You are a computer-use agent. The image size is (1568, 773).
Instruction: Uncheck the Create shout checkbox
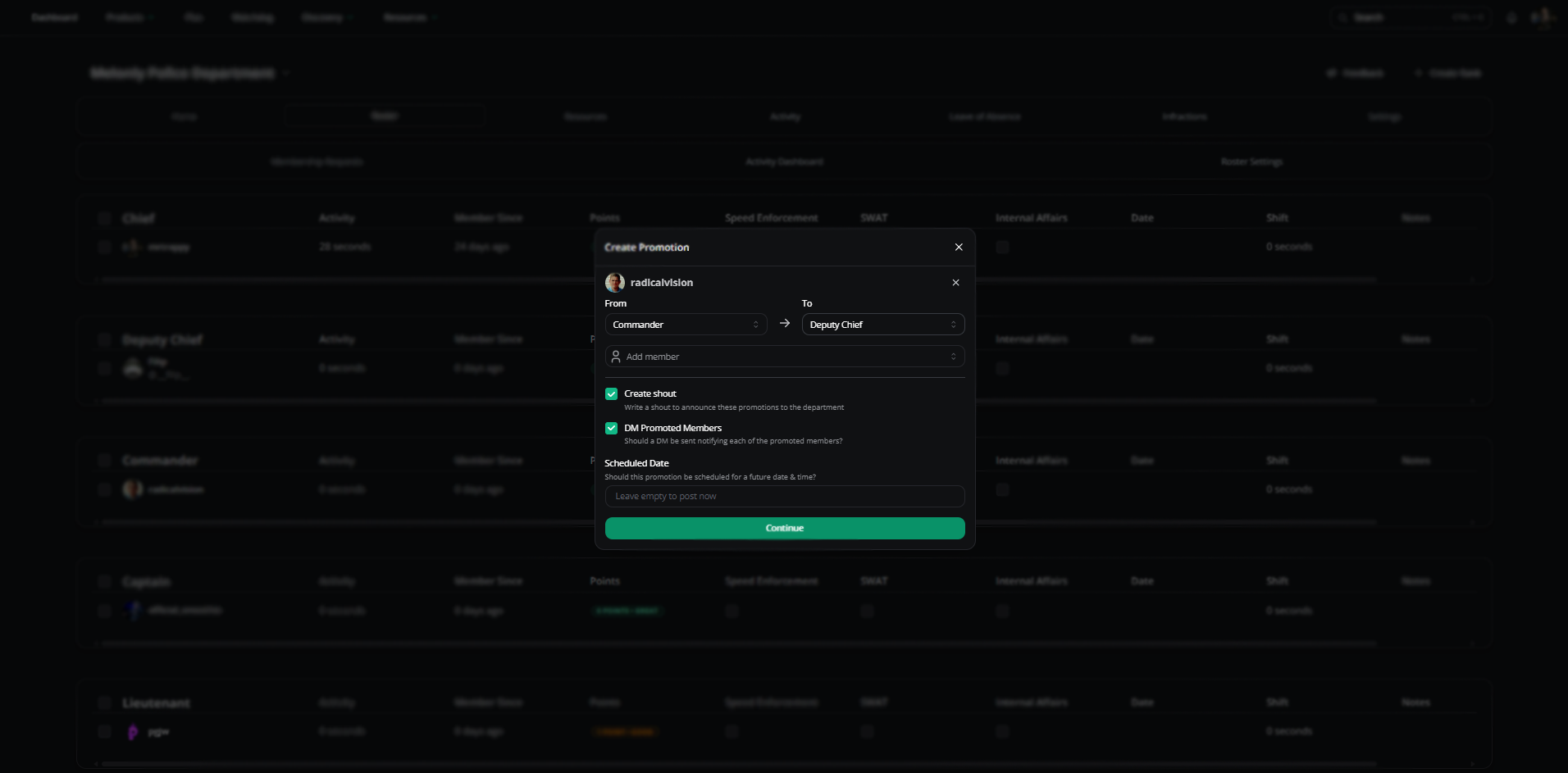point(611,393)
